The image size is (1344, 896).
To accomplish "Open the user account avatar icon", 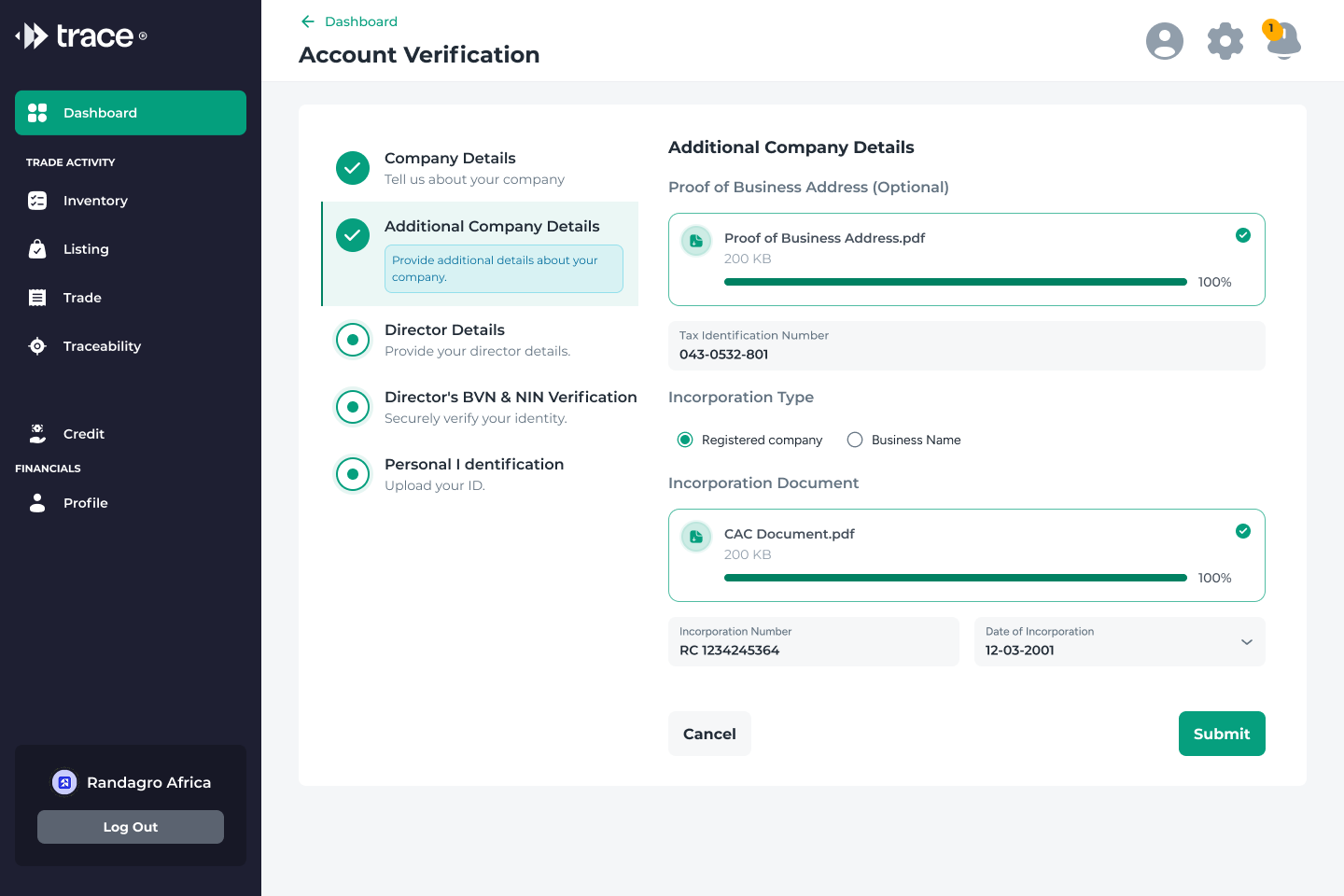I will 1165,41.
